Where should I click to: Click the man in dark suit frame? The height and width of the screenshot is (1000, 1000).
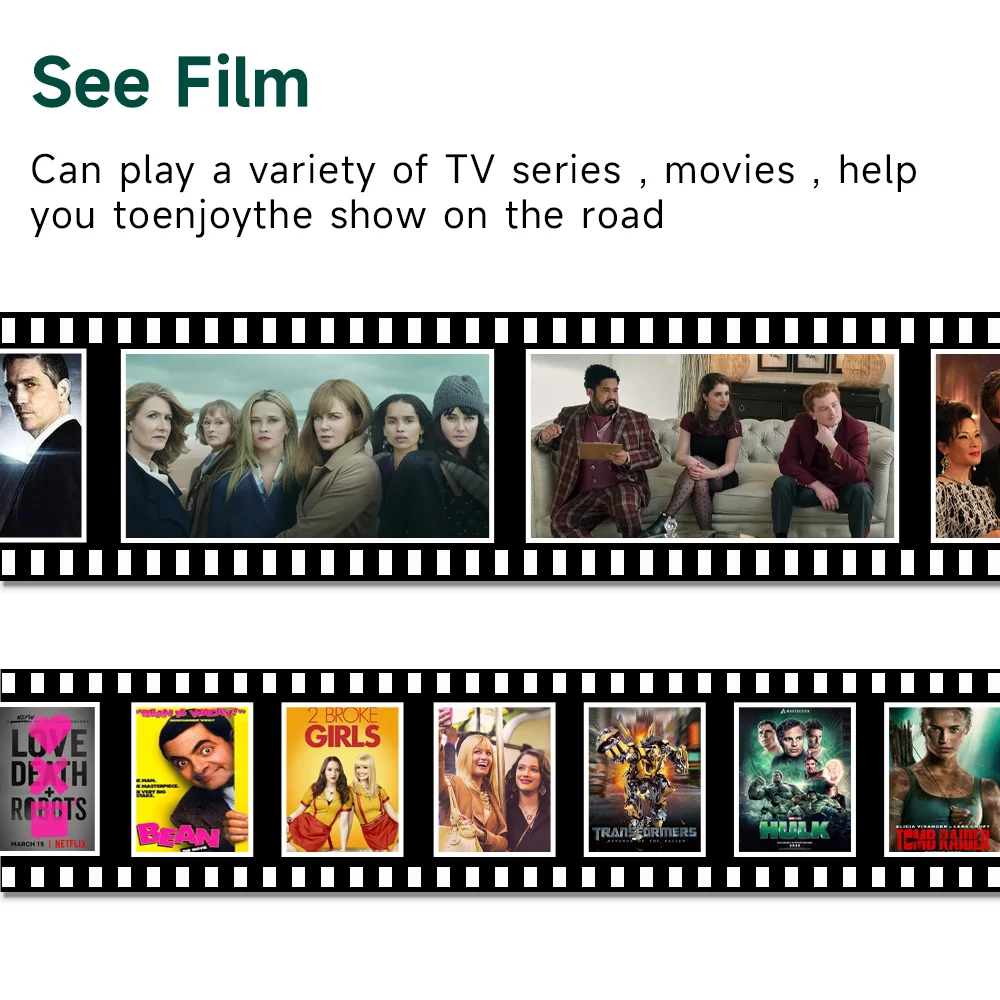[x=42, y=446]
